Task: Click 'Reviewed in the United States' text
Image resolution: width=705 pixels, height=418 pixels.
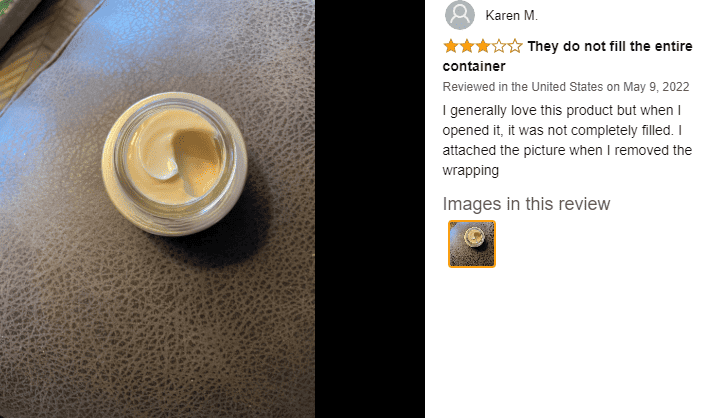Action: 522,87
